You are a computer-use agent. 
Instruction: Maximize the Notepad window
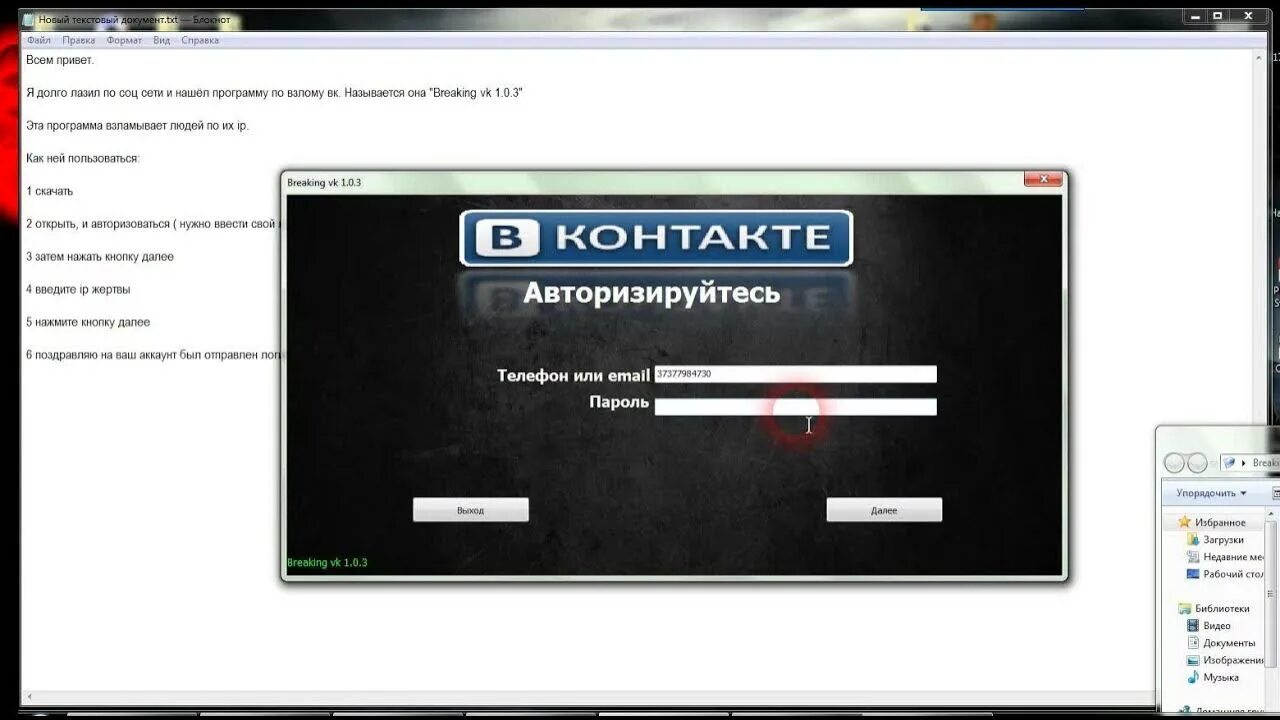pos(1218,16)
